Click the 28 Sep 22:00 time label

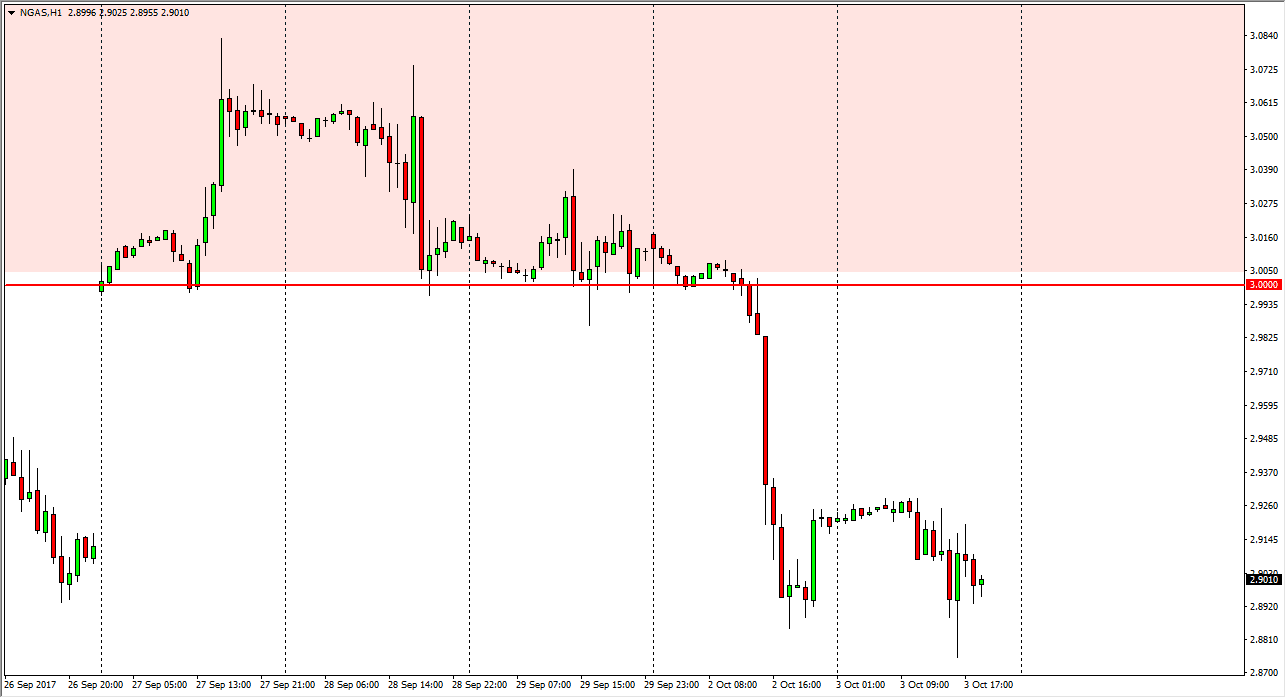pos(477,685)
